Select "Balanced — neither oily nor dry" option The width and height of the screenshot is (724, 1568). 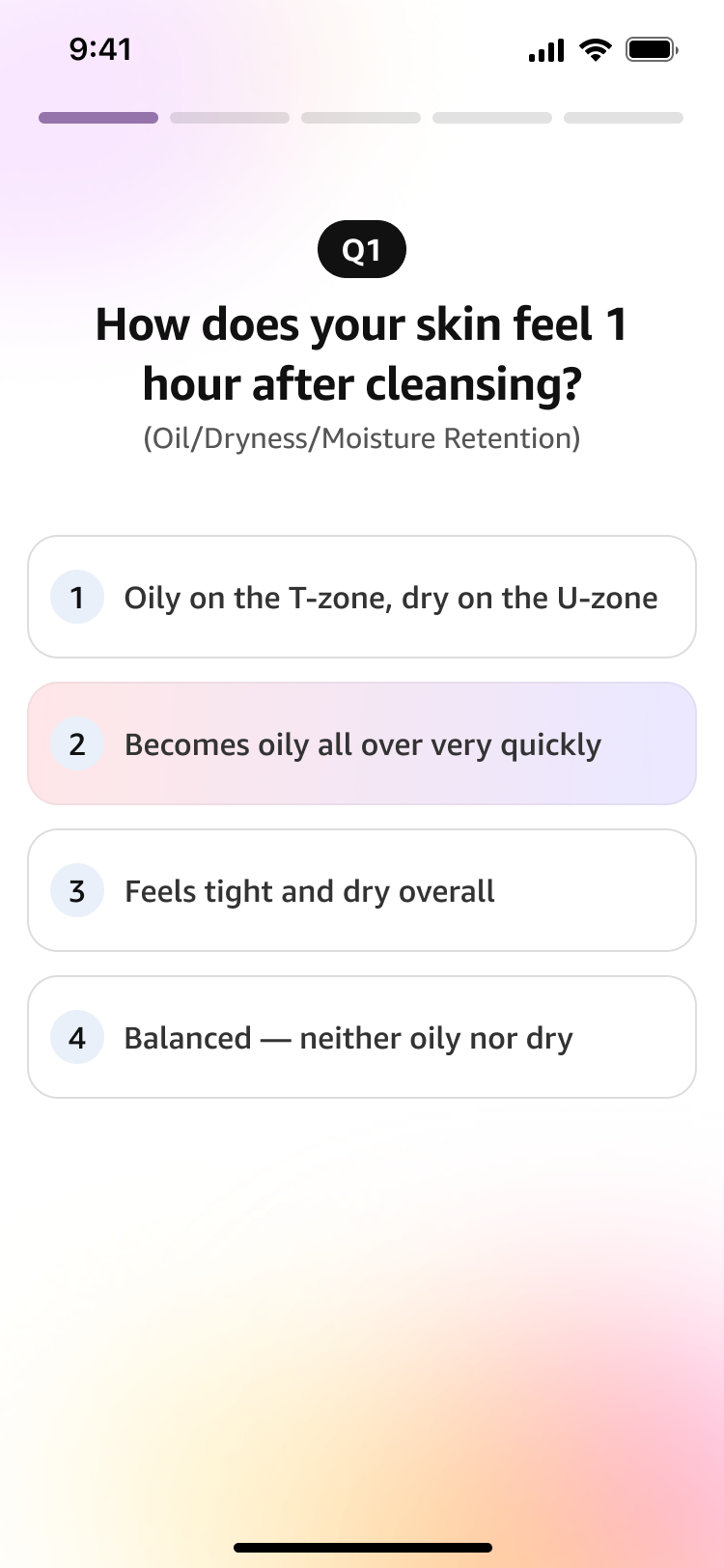(348, 1038)
